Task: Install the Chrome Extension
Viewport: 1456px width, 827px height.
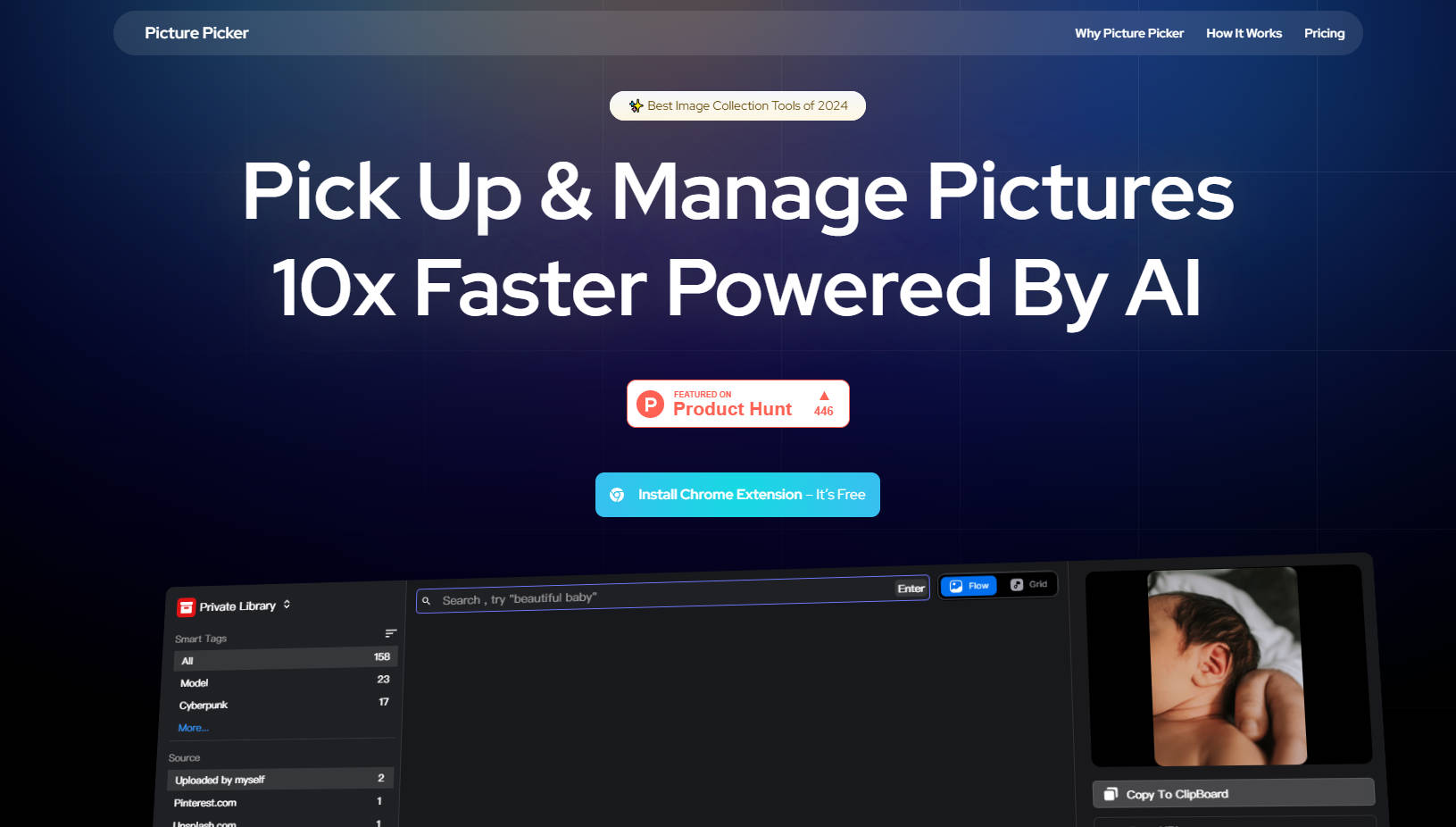Action: pyautogui.click(x=737, y=494)
